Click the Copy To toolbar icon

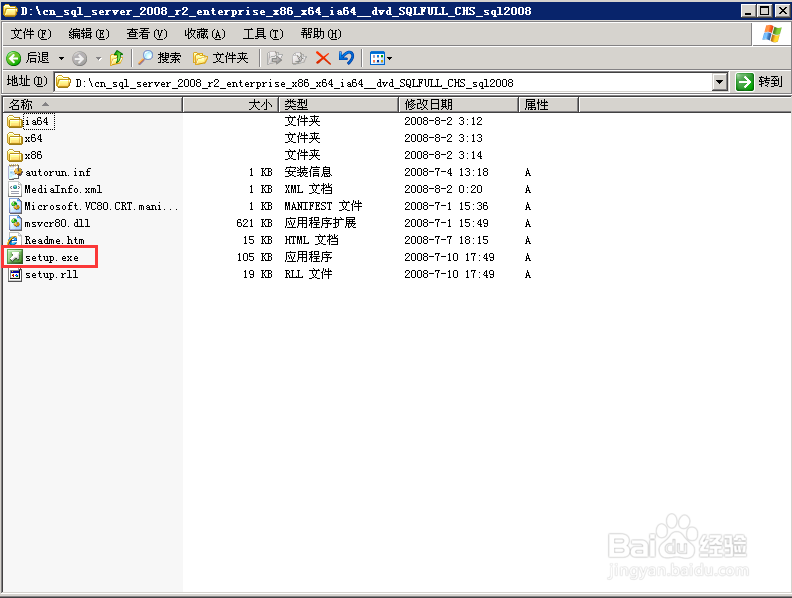[x=299, y=59]
